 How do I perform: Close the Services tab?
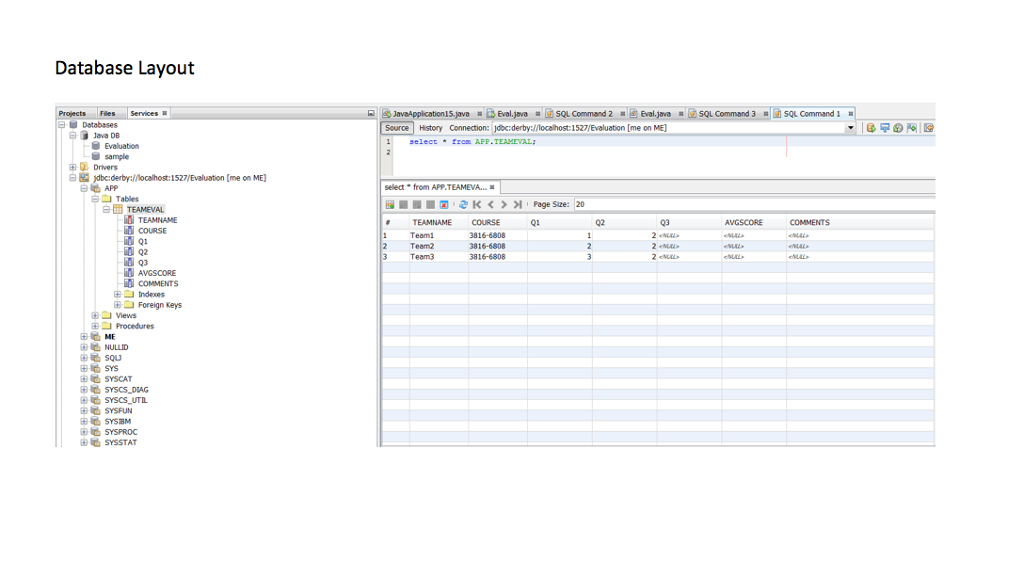(x=165, y=113)
